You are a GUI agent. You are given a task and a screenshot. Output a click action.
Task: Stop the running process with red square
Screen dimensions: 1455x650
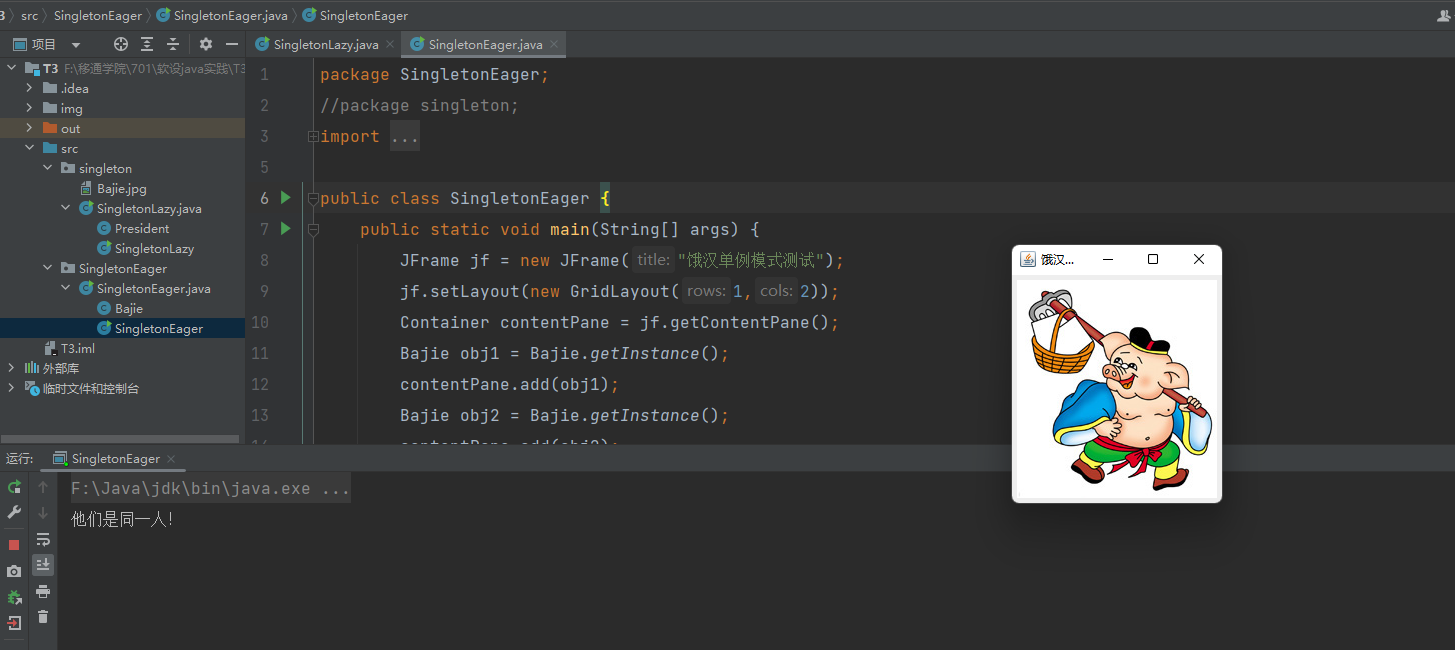pos(14,545)
